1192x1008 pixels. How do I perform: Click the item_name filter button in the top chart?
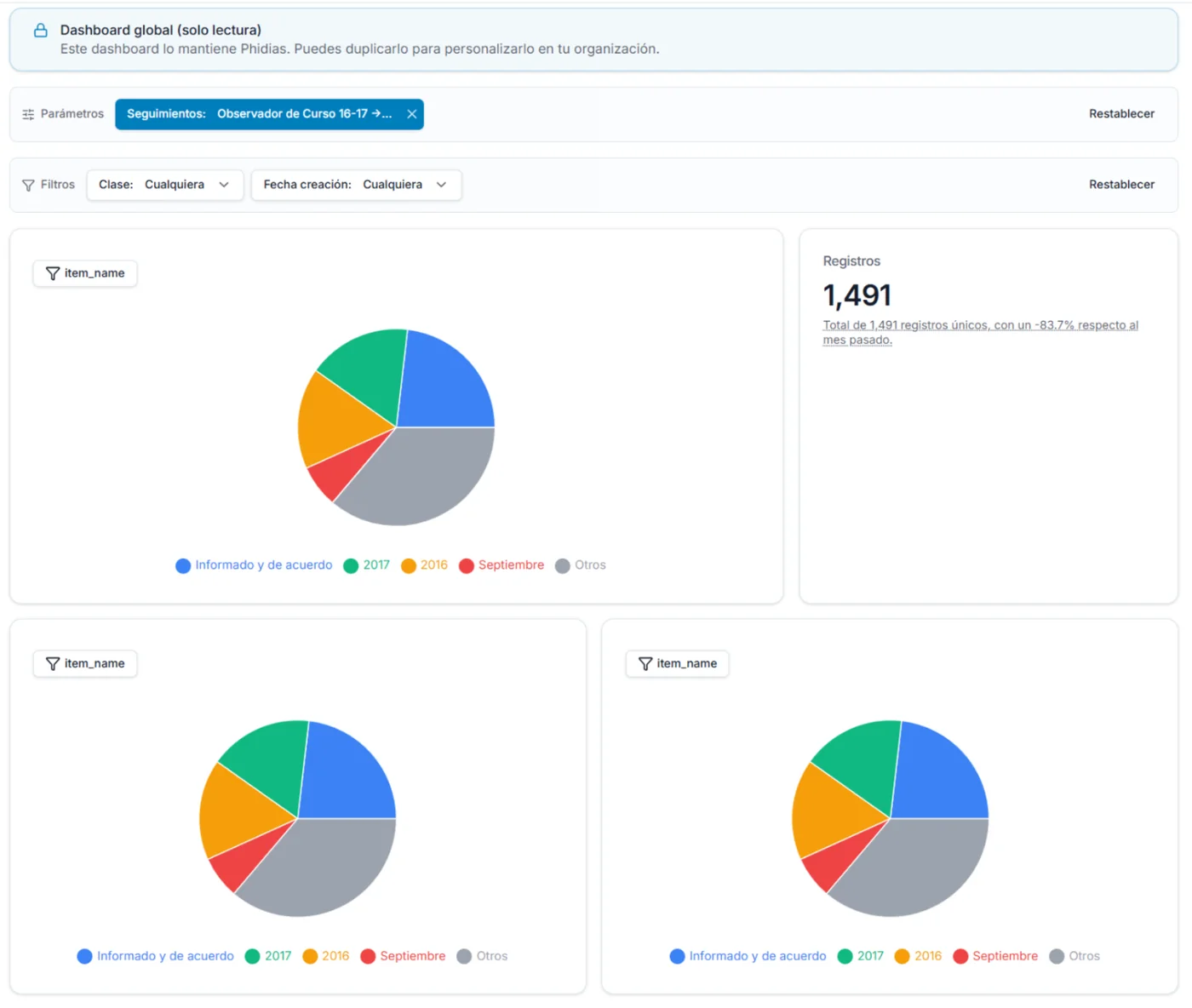tap(85, 273)
